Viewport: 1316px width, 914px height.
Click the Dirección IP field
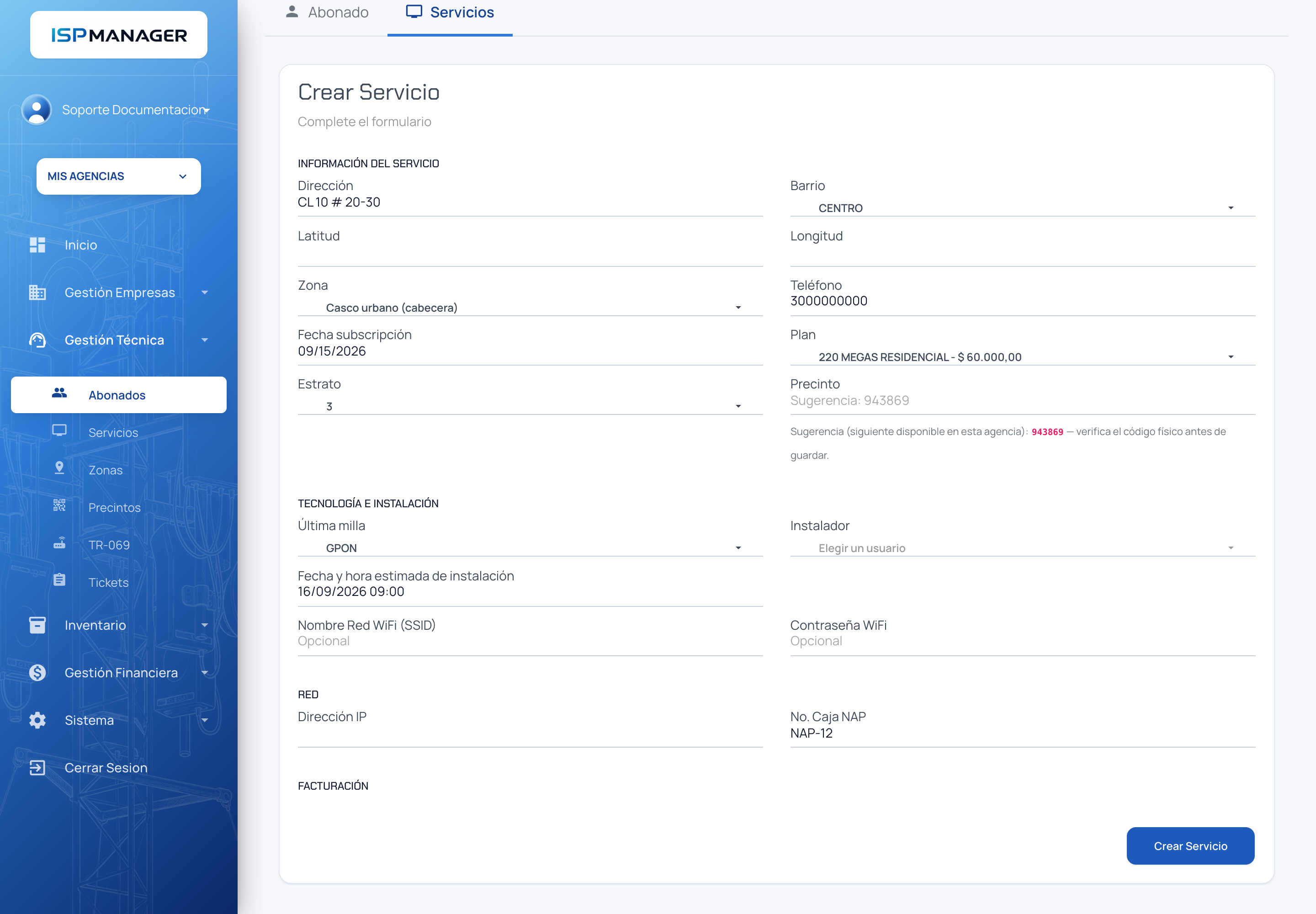[x=531, y=734]
